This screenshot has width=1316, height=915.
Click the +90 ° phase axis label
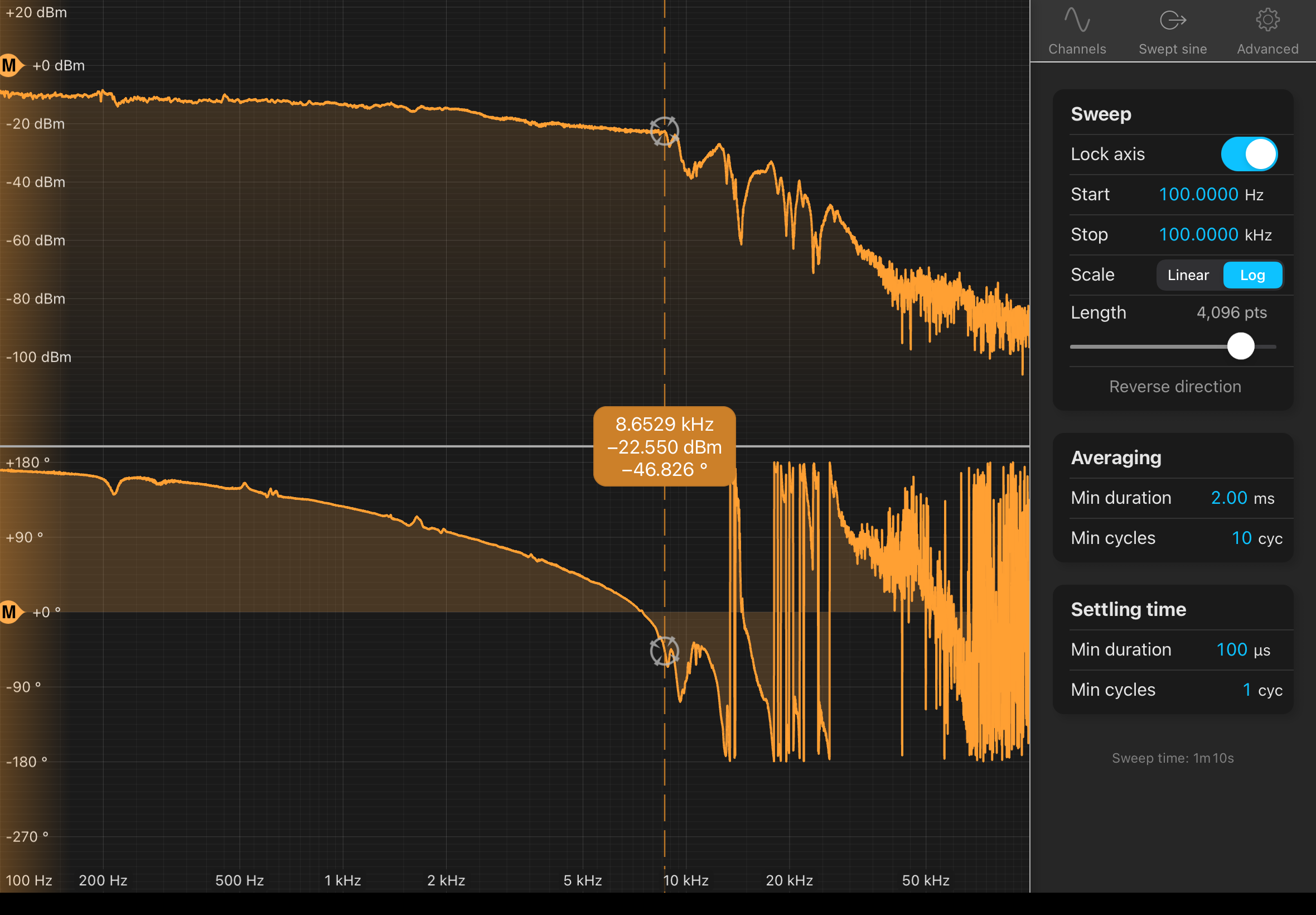[x=25, y=537]
